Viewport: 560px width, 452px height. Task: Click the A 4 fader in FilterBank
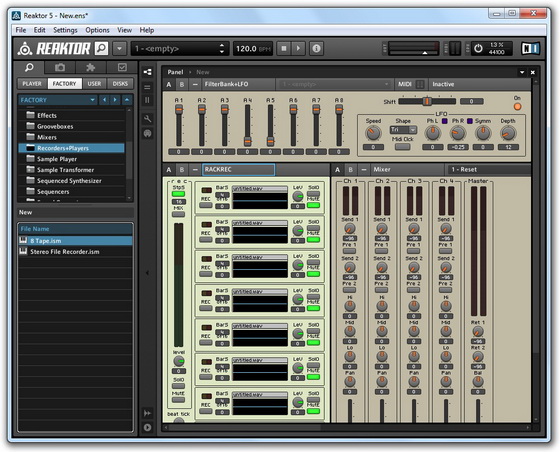pos(247,125)
